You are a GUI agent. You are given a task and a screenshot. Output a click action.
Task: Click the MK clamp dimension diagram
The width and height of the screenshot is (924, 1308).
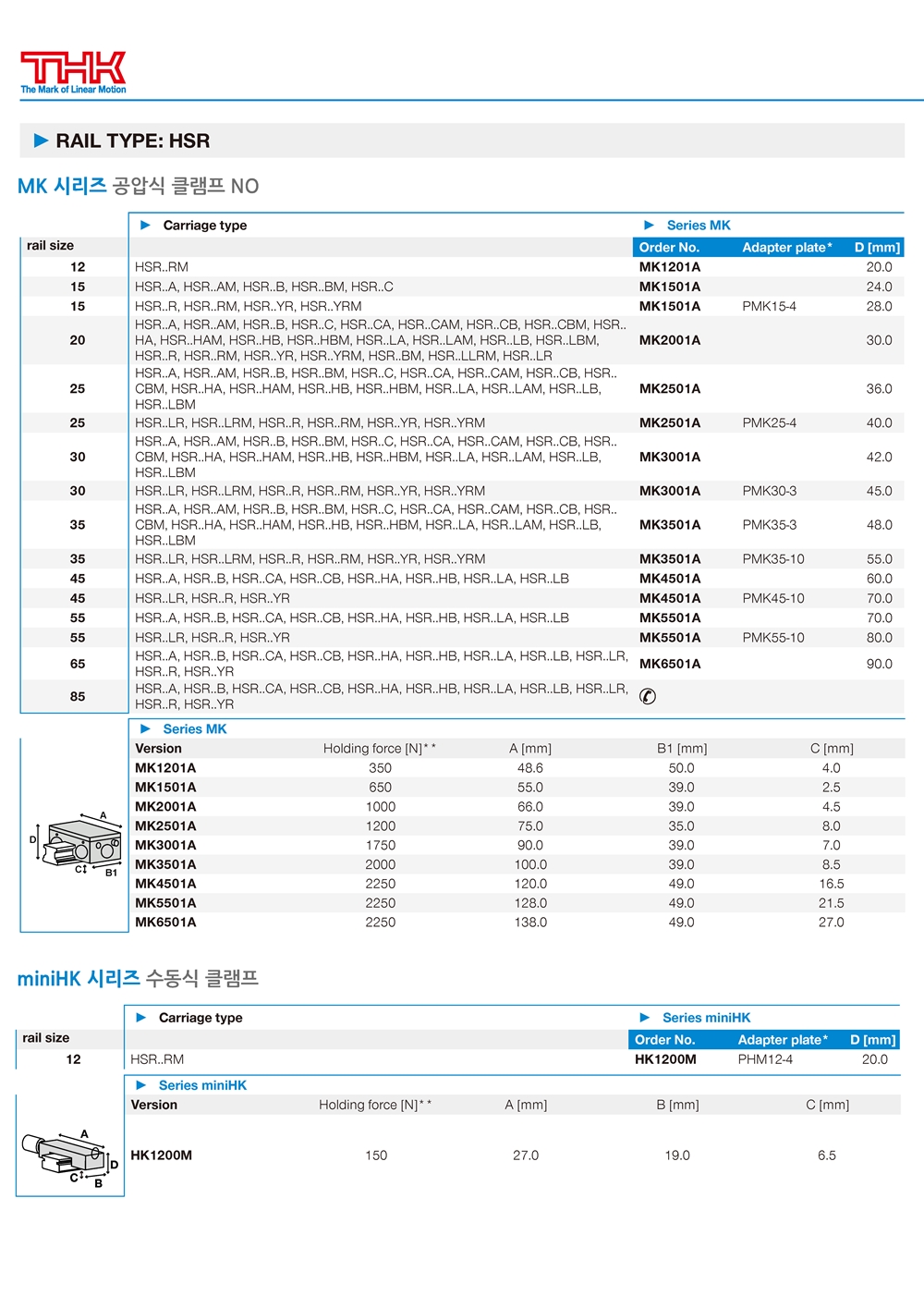coord(76,845)
